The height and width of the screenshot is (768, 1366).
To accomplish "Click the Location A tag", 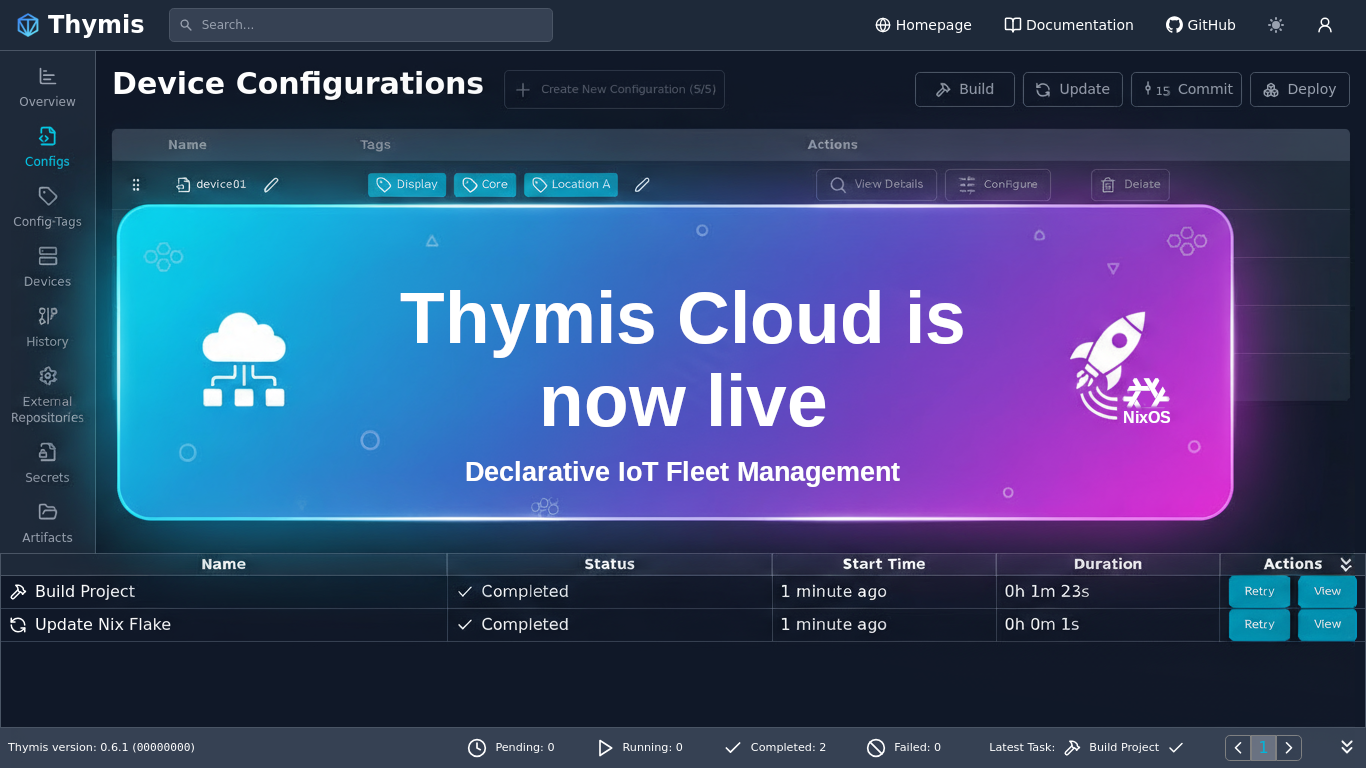I will pos(571,185).
